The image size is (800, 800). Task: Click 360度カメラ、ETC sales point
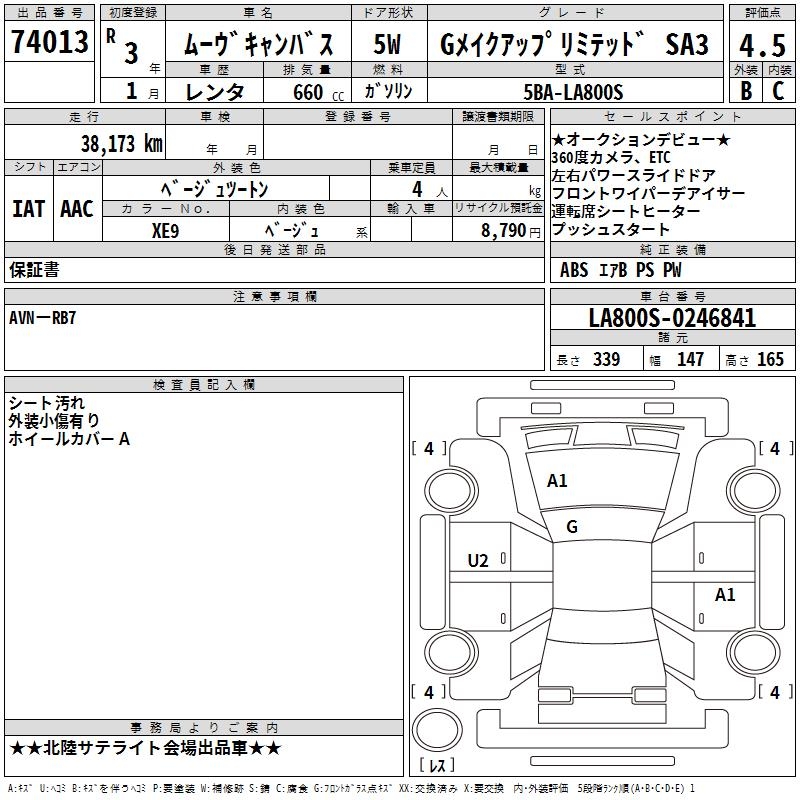[611, 157]
